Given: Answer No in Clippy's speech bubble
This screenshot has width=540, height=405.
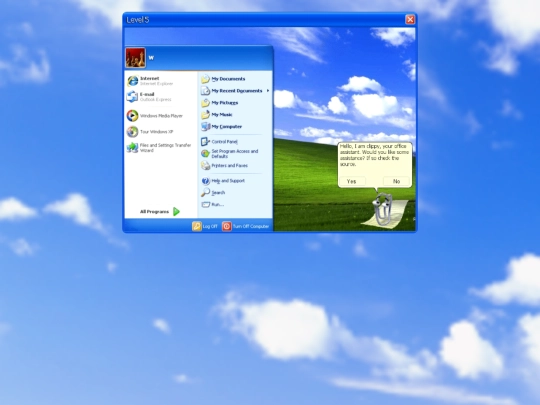Looking at the screenshot, I should tap(397, 181).
